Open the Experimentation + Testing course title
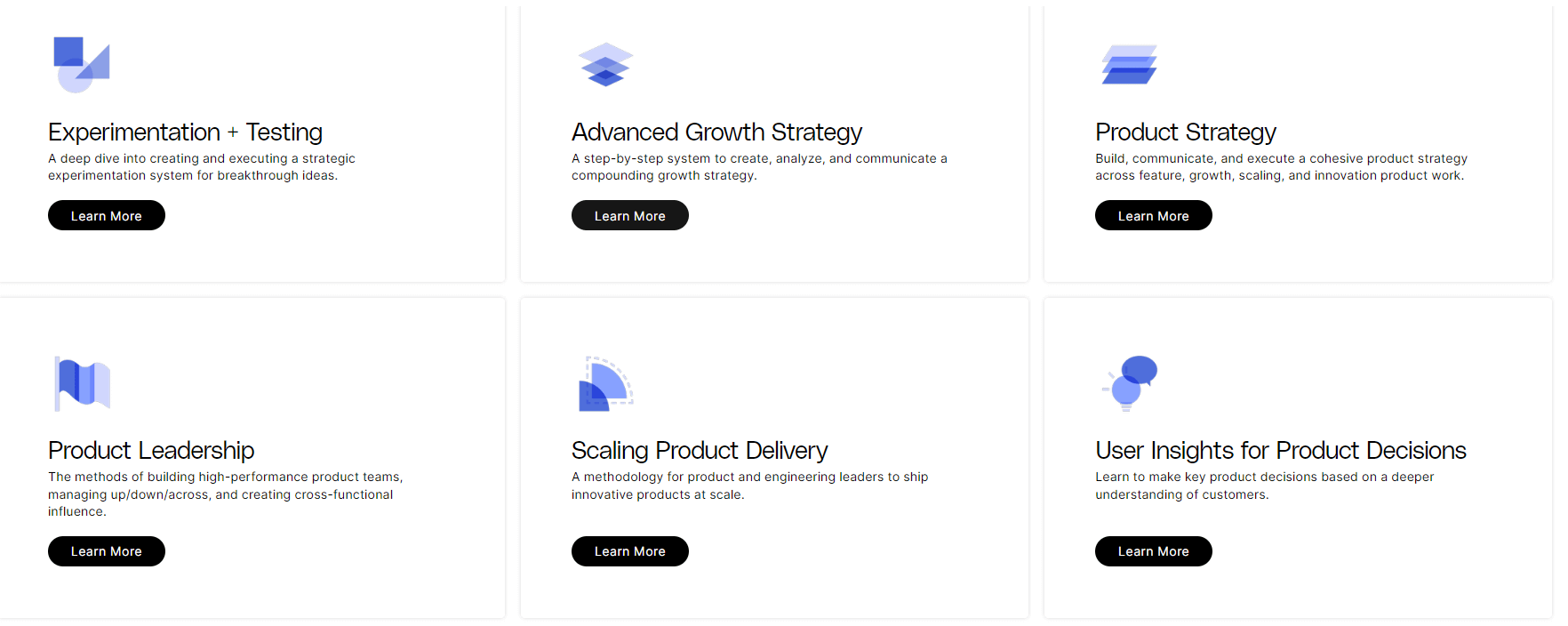Screen dimensions: 1568x626 tap(185, 132)
